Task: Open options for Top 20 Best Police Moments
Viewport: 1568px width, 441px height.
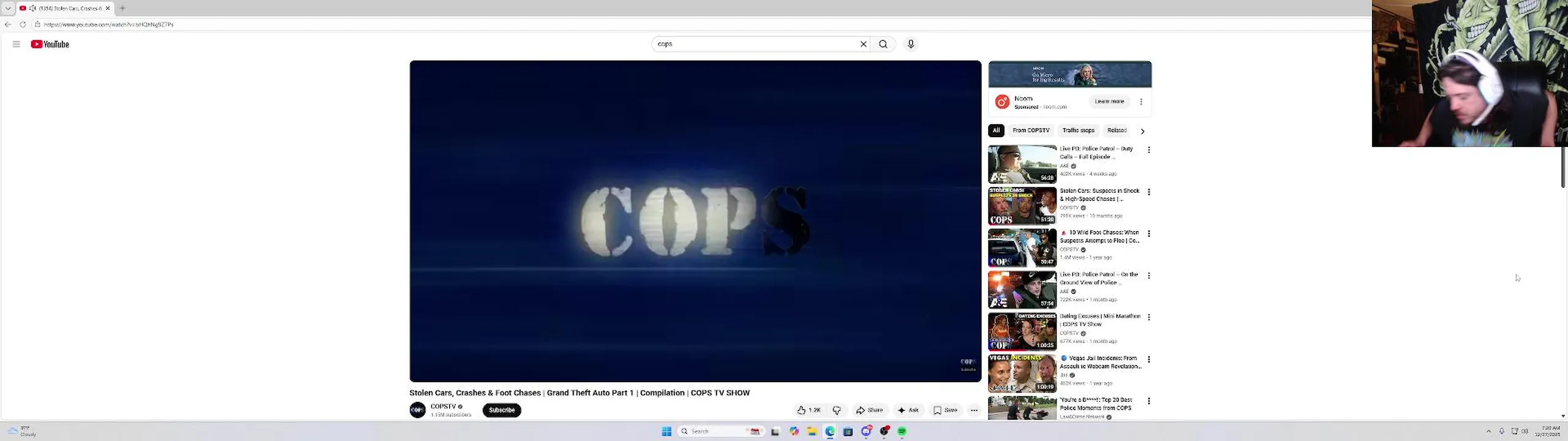Action: click(x=1149, y=401)
